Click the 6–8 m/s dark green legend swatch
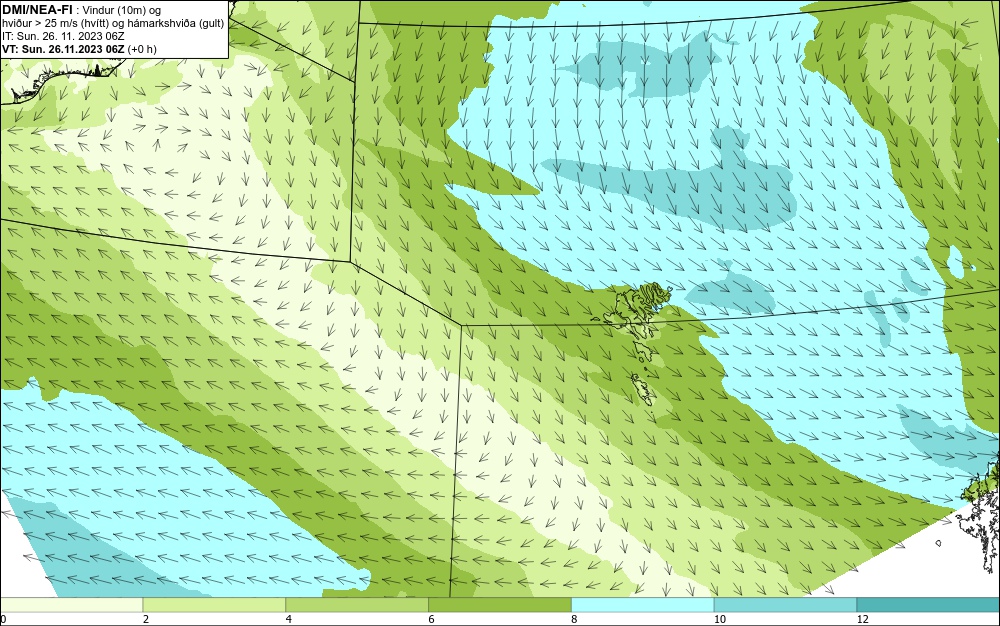The image size is (1000, 626). tap(500, 605)
